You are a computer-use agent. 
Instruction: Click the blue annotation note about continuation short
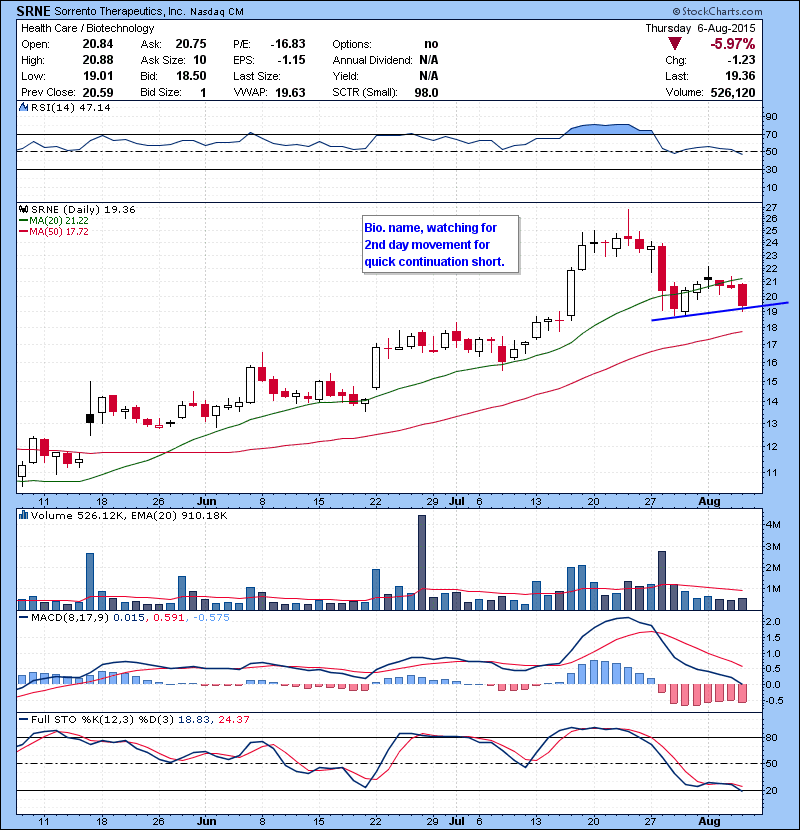pyautogui.click(x=440, y=244)
